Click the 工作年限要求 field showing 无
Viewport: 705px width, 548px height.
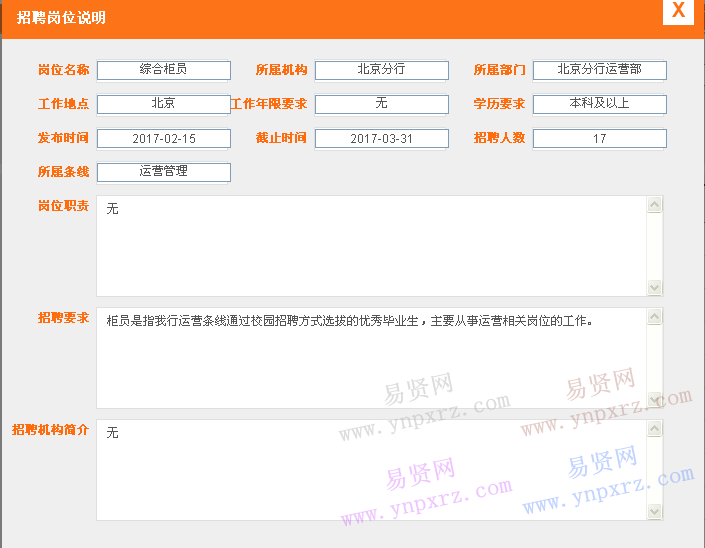click(381, 104)
